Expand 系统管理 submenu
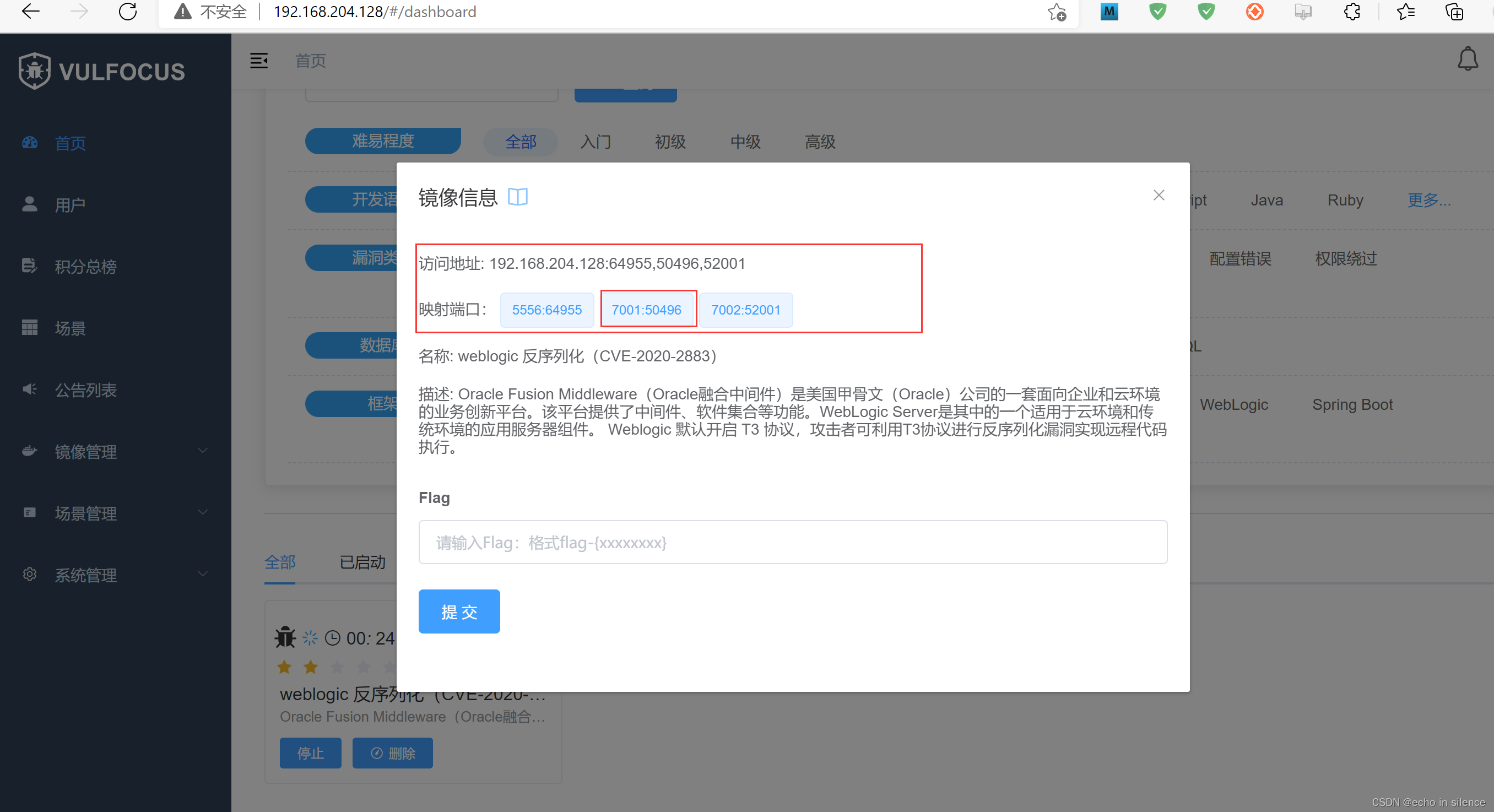Screen dimensions: 1494x812 point(116,575)
